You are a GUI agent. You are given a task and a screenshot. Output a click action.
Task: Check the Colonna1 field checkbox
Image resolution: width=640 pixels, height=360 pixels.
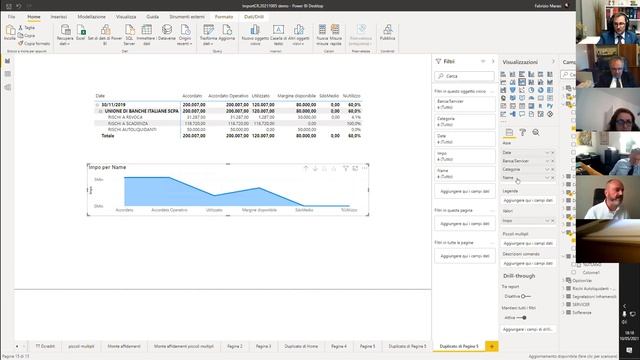(573, 272)
